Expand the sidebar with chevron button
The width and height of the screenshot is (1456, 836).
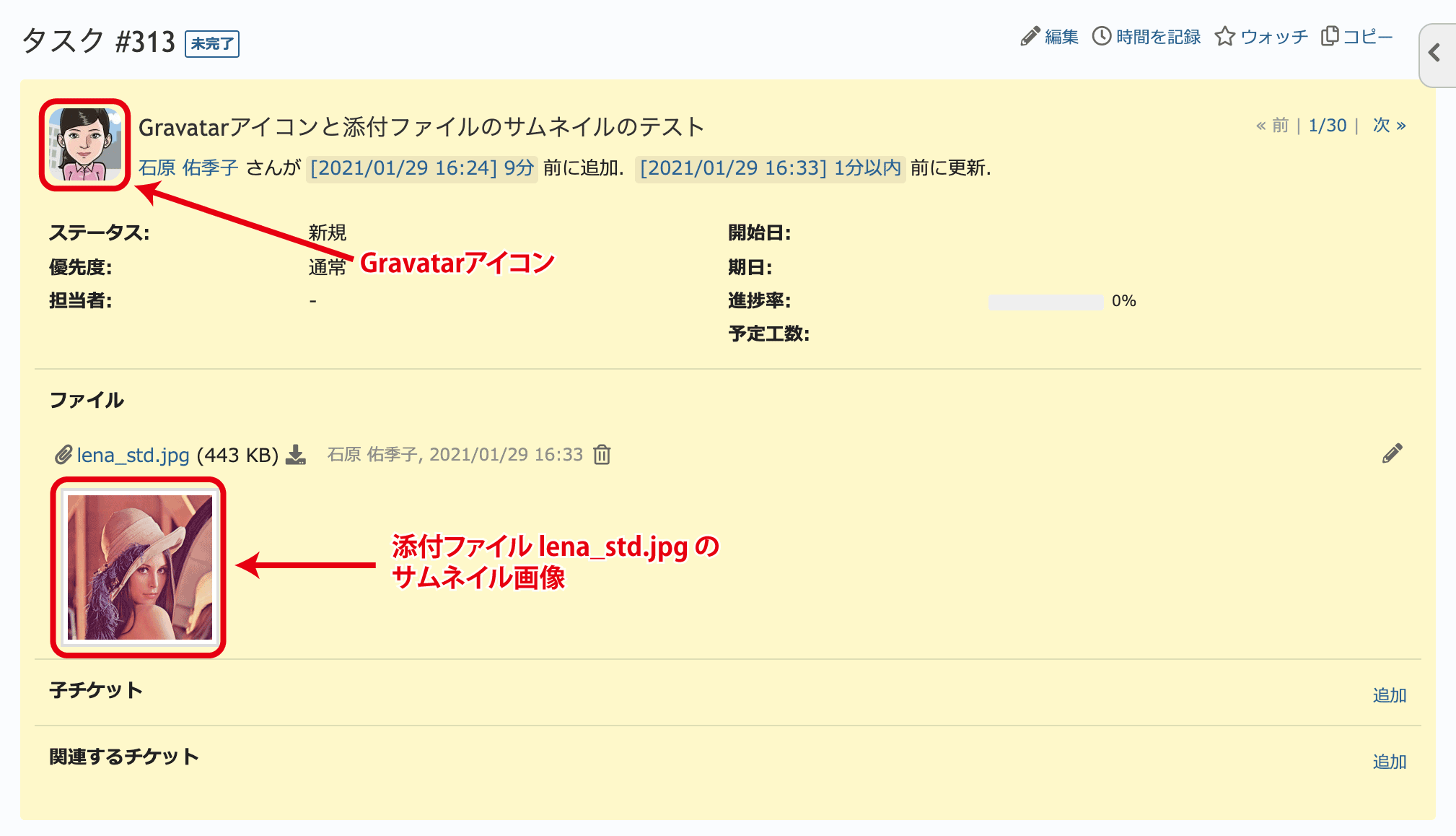pyautogui.click(x=1437, y=55)
